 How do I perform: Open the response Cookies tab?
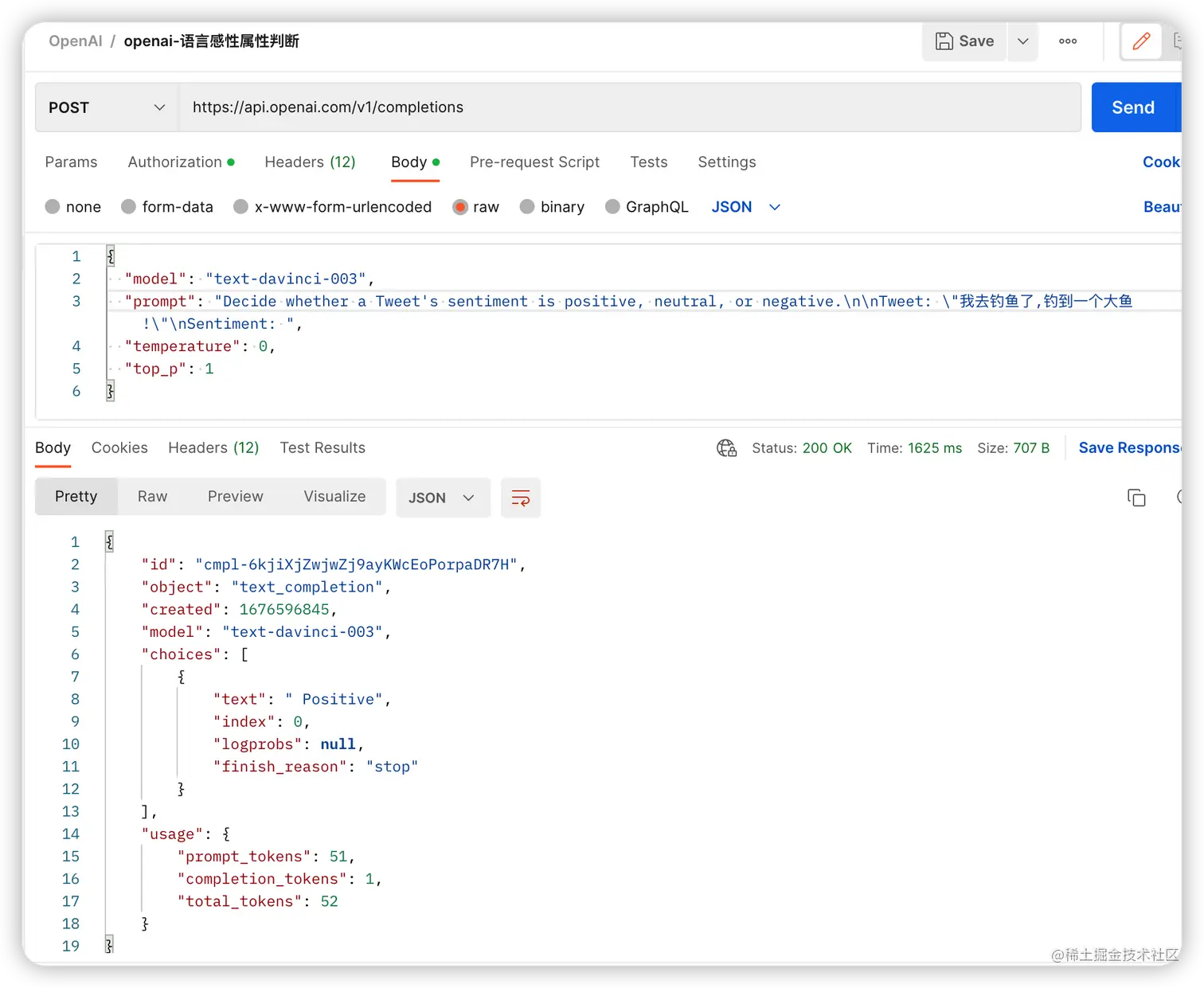119,447
